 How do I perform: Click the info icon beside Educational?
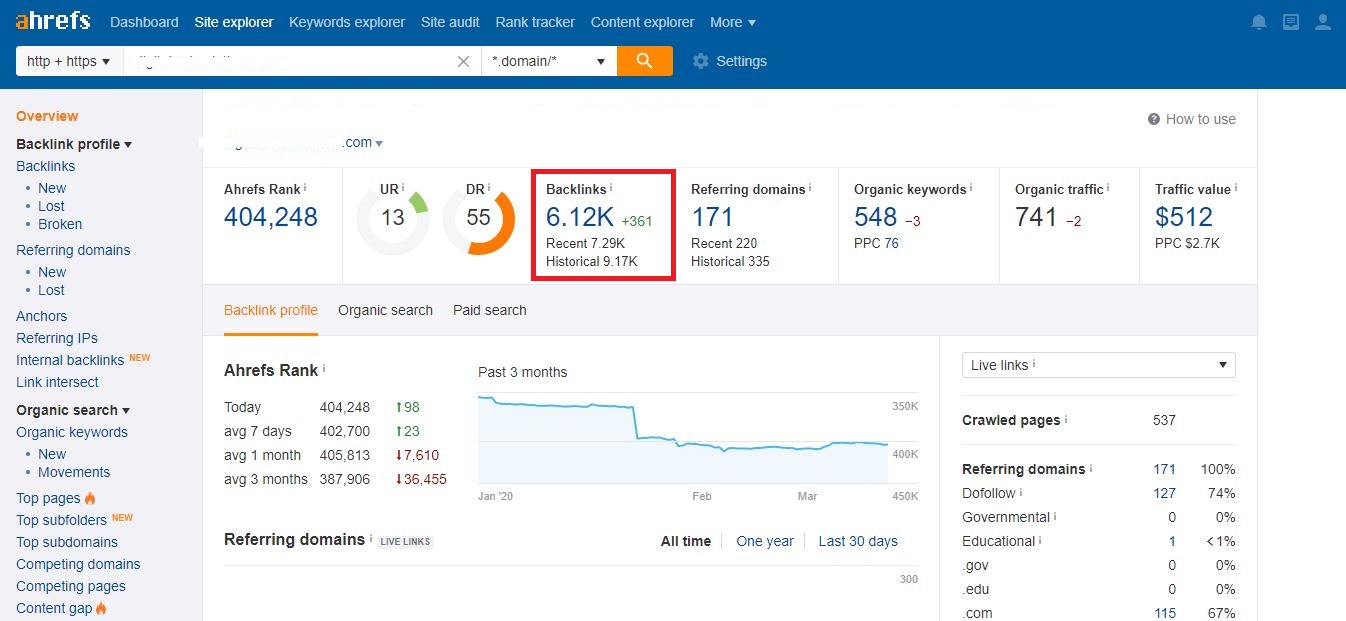[1041, 540]
